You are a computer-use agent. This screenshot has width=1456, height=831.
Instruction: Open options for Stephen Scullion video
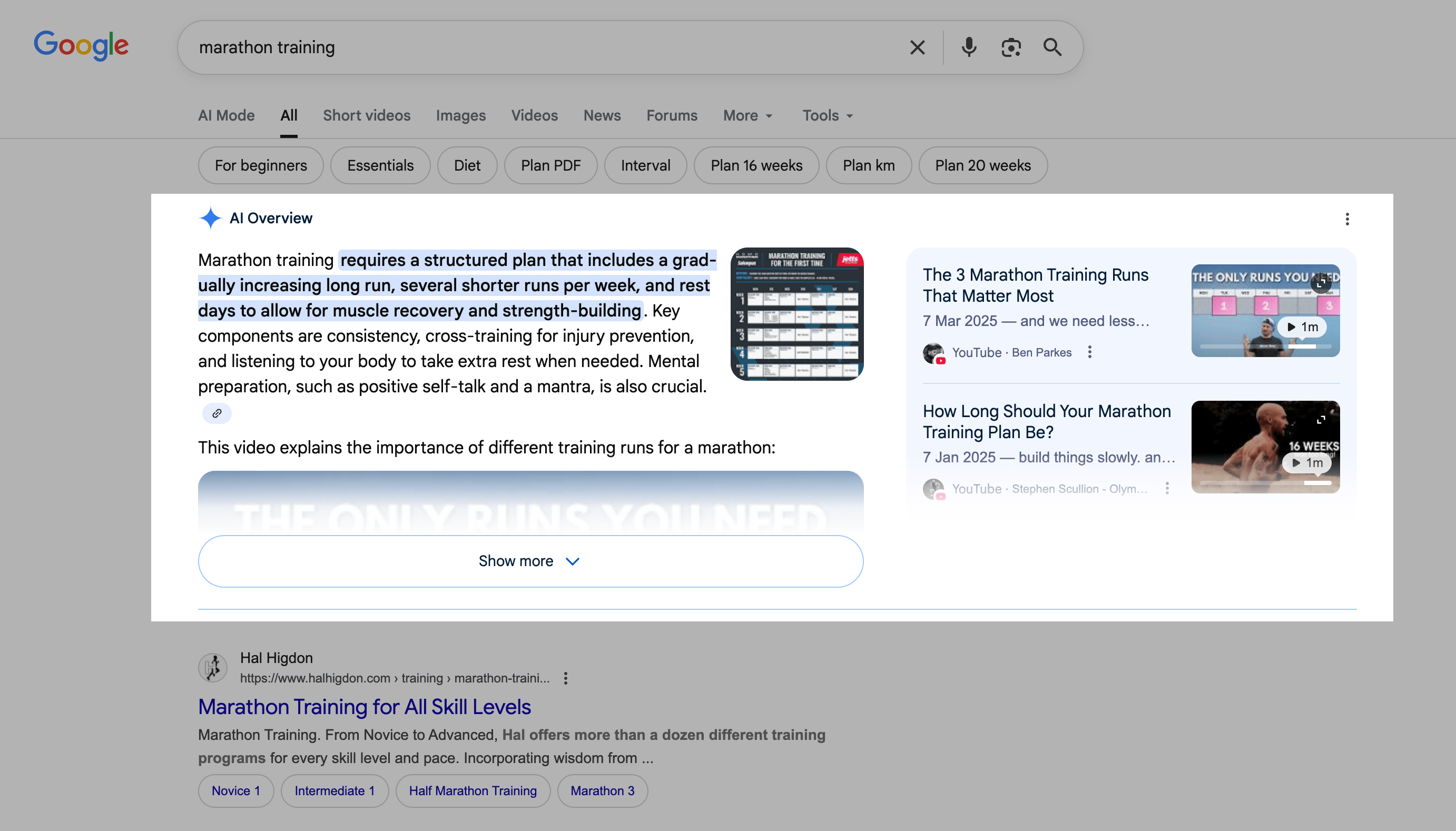point(1167,489)
